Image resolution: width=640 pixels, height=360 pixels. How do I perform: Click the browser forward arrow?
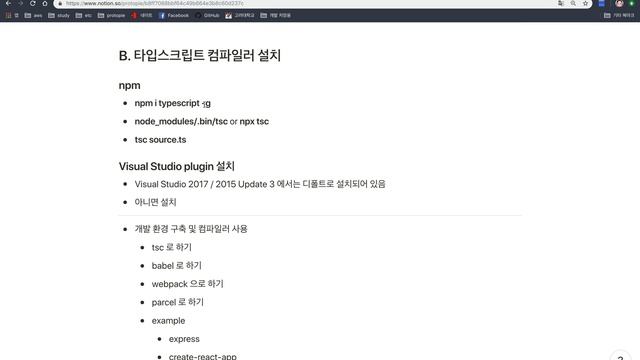[20, 3]
